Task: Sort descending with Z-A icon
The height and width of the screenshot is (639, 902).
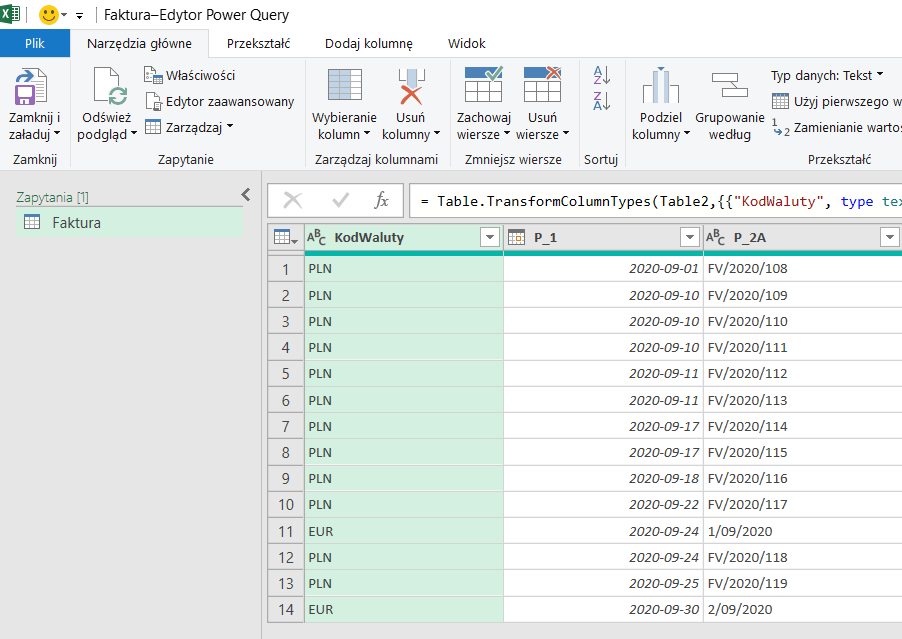Action: 602,100
